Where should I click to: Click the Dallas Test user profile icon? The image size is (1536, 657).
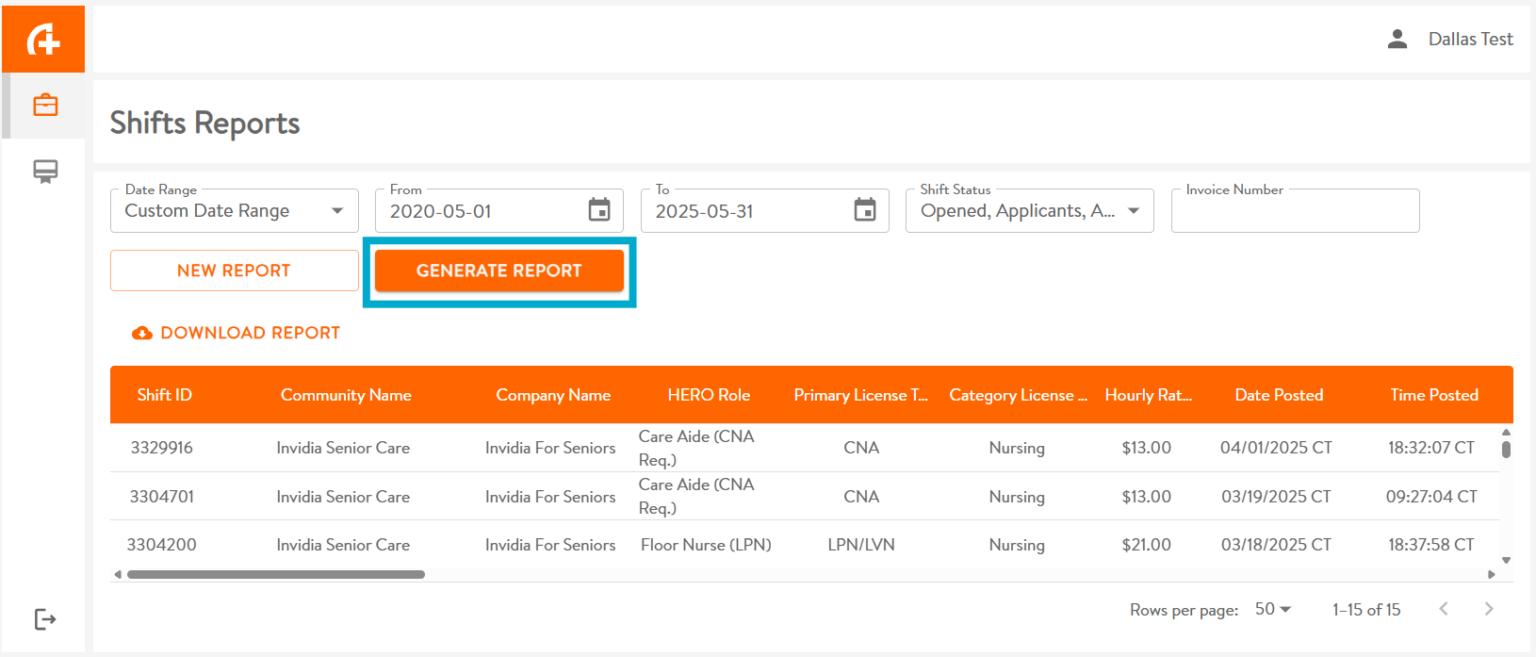point(1397,39)
